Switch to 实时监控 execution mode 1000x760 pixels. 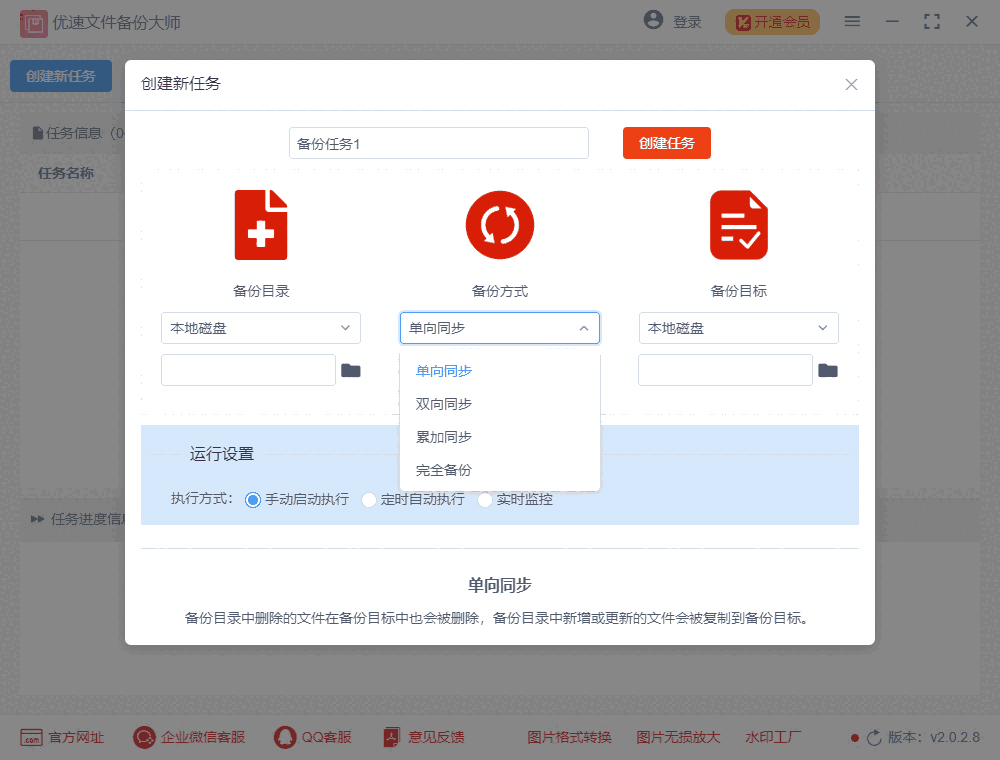487,499
